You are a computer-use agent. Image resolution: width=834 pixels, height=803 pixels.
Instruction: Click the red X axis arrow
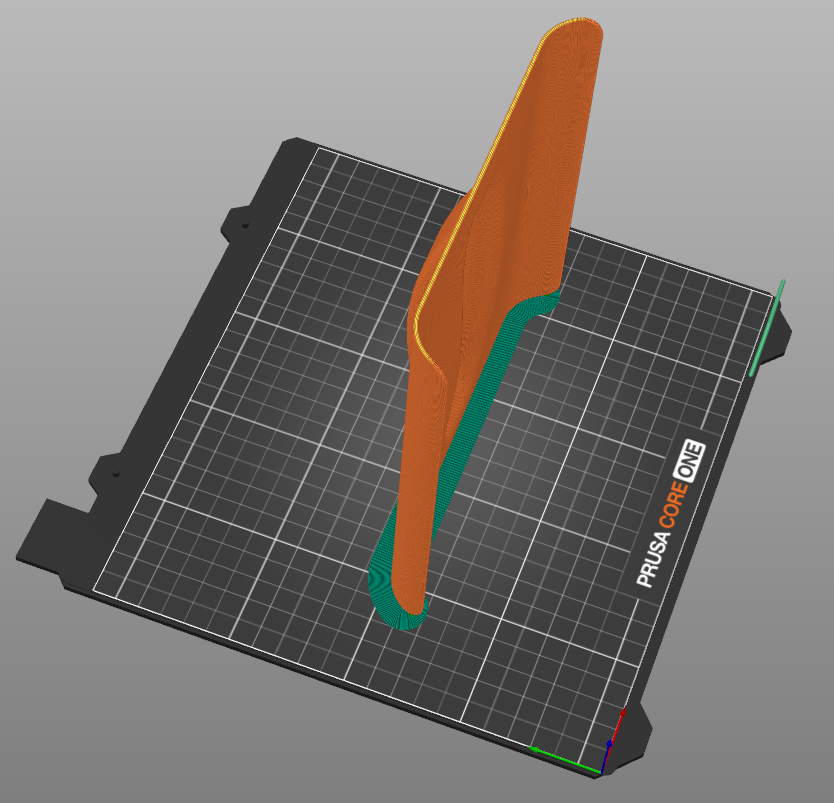616,727
